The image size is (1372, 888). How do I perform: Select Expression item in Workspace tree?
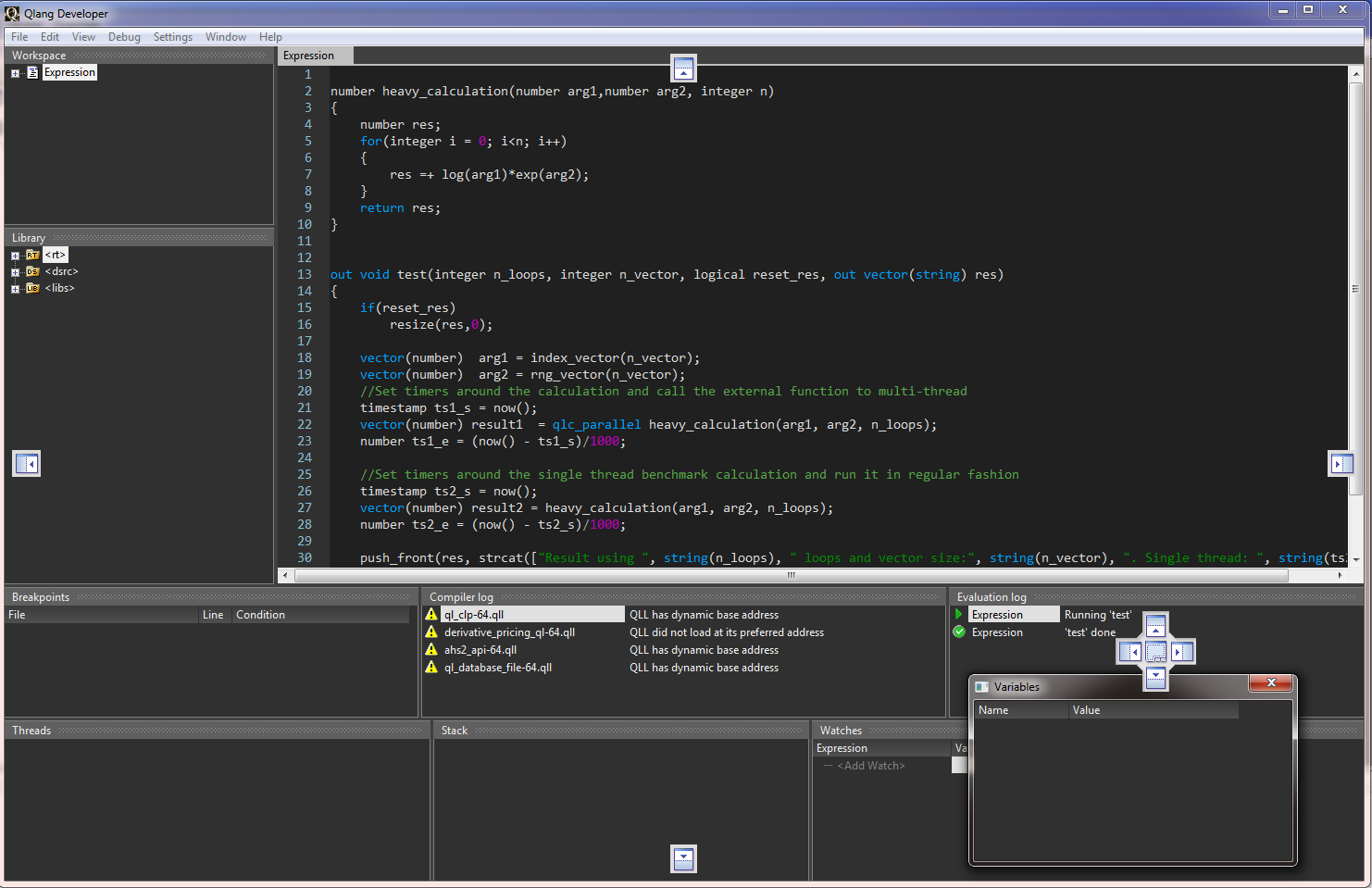tap(69, 72)
